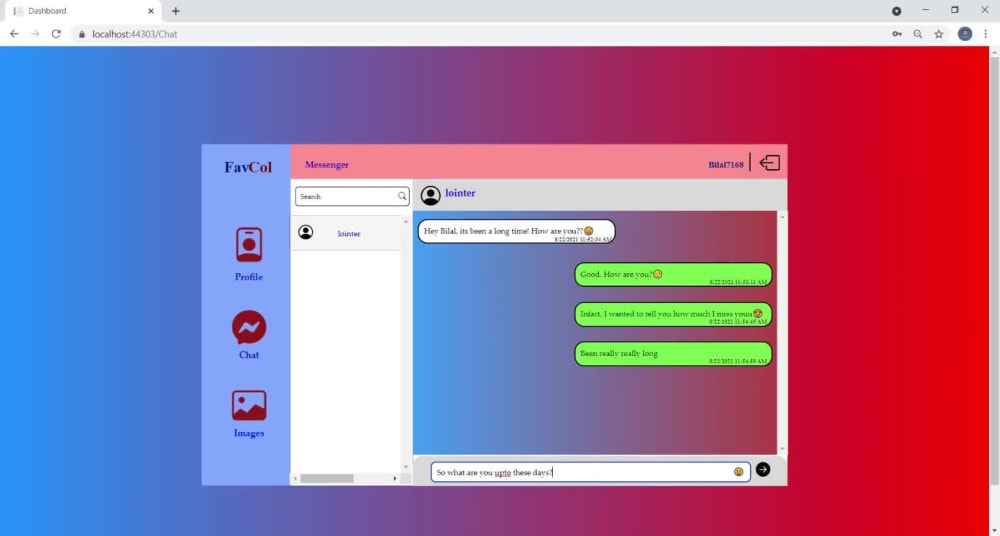The width and height of the screenshot is (1000, 536).
Task: Open the Chat messenger icon
Action: tap(249, 327)
